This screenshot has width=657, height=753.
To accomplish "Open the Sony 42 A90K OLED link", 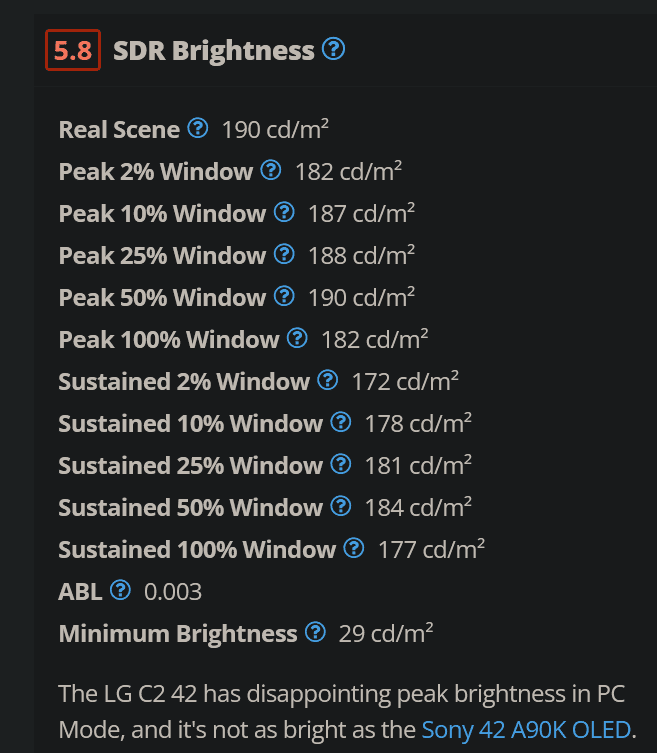I will point(526,730).
